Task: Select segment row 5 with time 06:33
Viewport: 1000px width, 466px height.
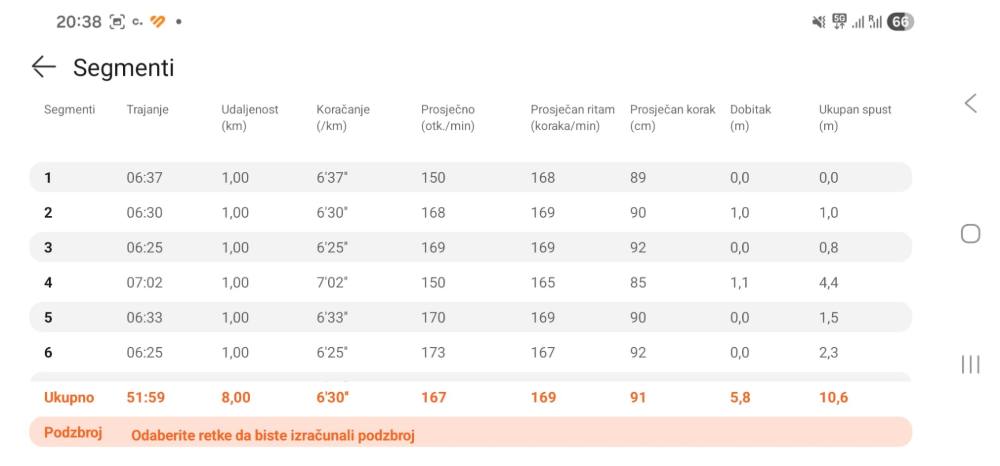Action: tap(471, 317)
